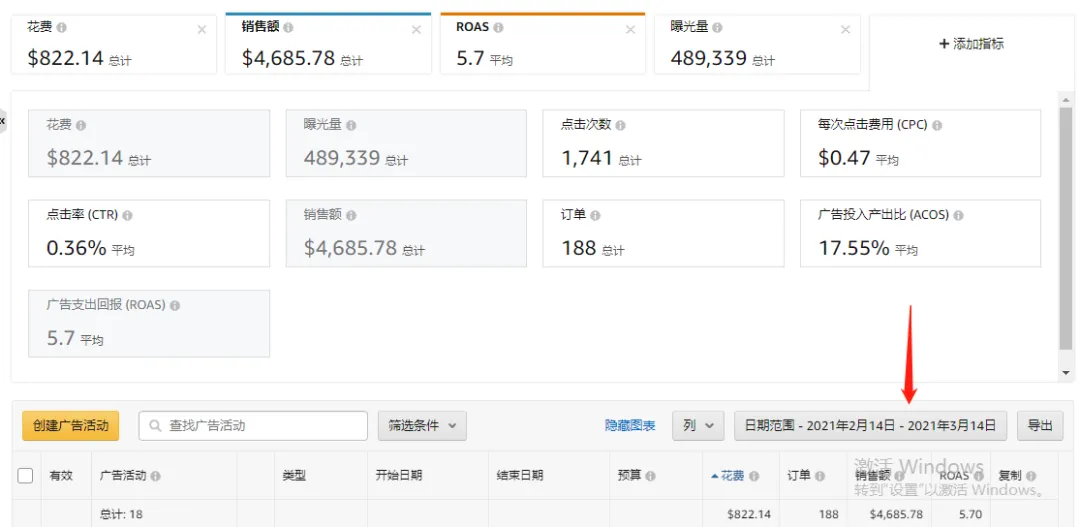Sort by 开始日期 column header
Image resolution: width=1080 pixels, height=527 pixels.
[399, 476]
